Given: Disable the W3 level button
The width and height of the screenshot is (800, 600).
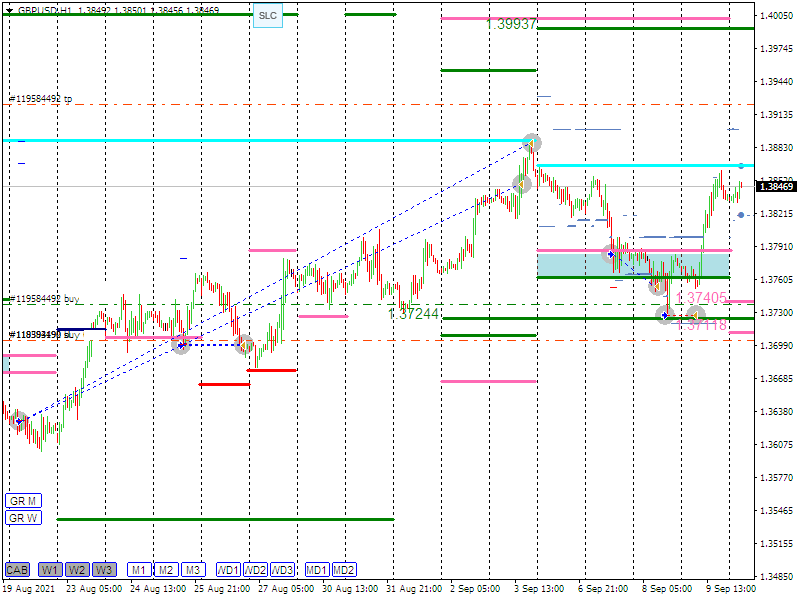Looking at the screenshot, I should pyautogui.click(x=104, y=570).
